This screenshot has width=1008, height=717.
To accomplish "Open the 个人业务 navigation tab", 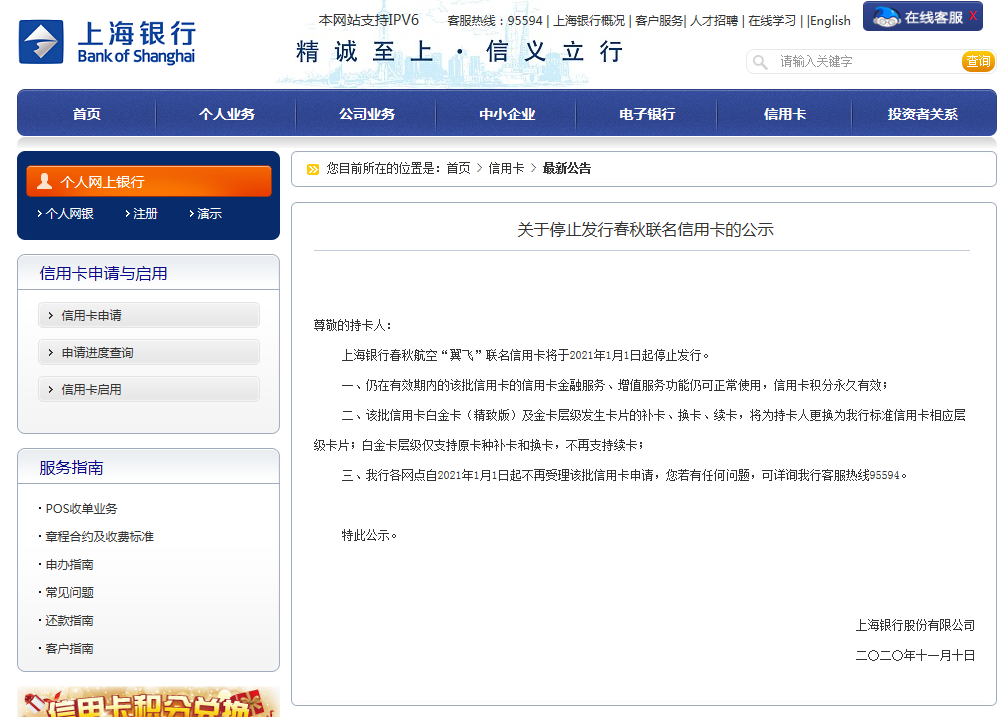I will pos(226,114).
